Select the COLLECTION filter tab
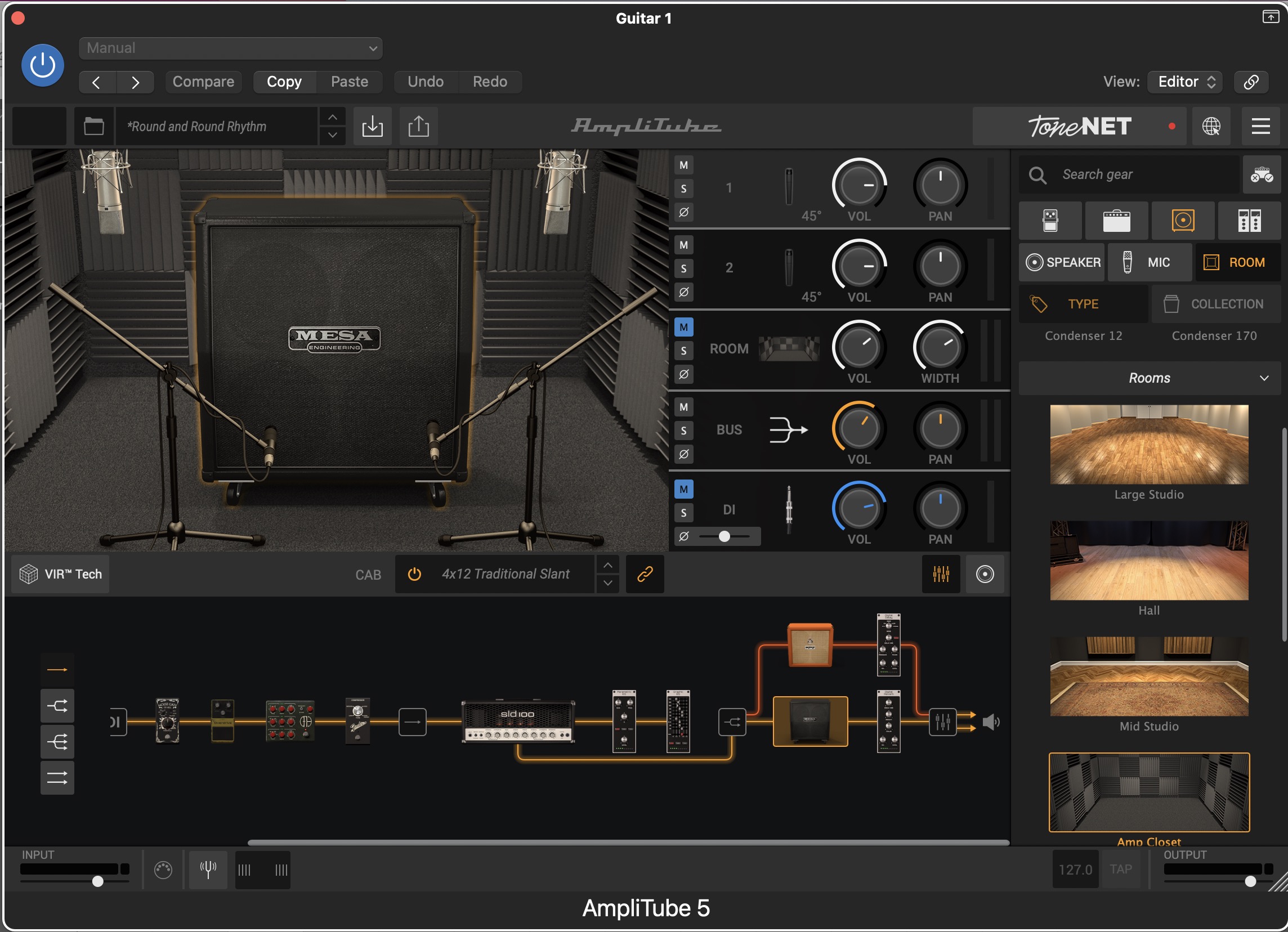This screenshot has width=1288, height=932. click(1216, 304)
